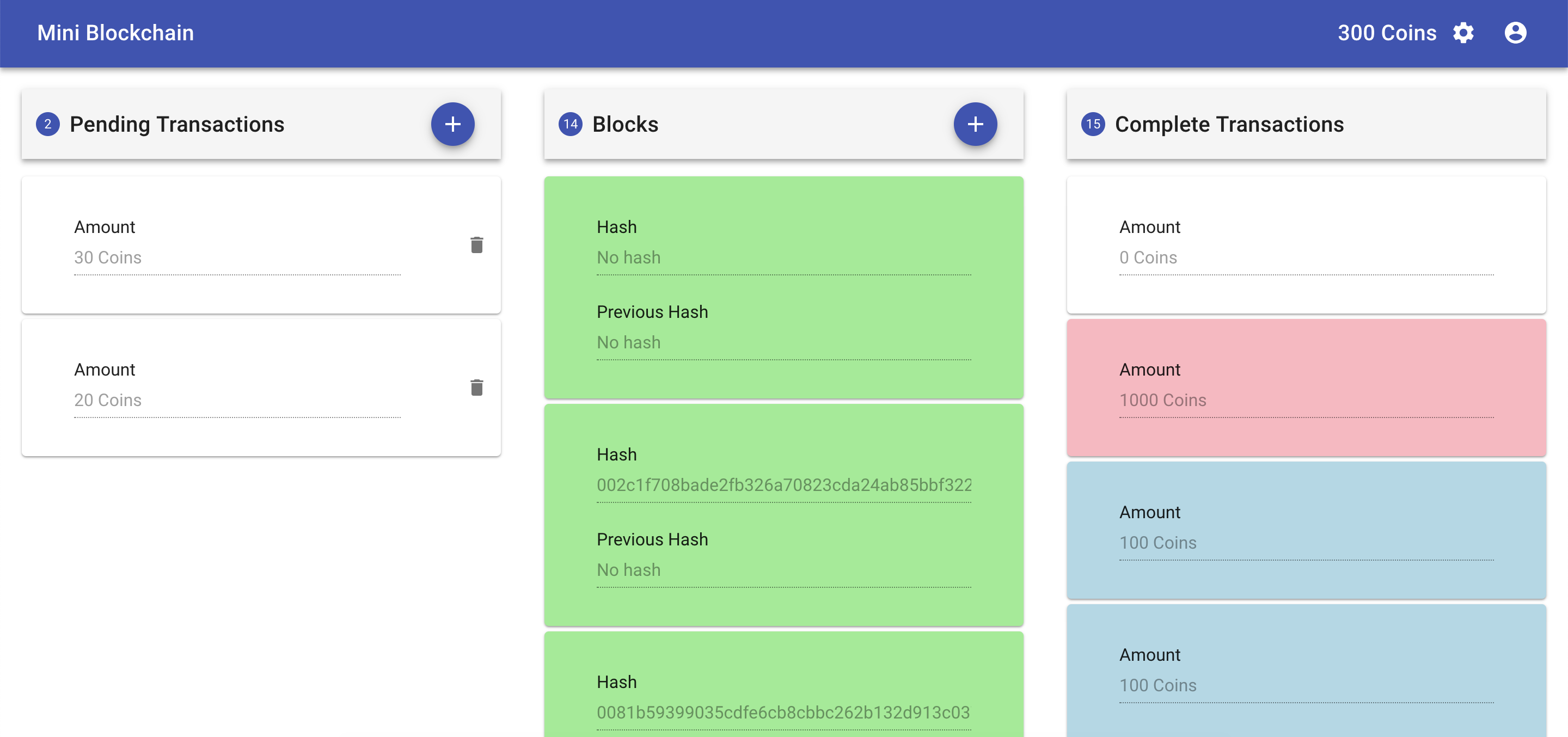Delete the 30 Coins pending transaction
The height and width of the screenshot is (737, 1568).
[x=476, y=244]
